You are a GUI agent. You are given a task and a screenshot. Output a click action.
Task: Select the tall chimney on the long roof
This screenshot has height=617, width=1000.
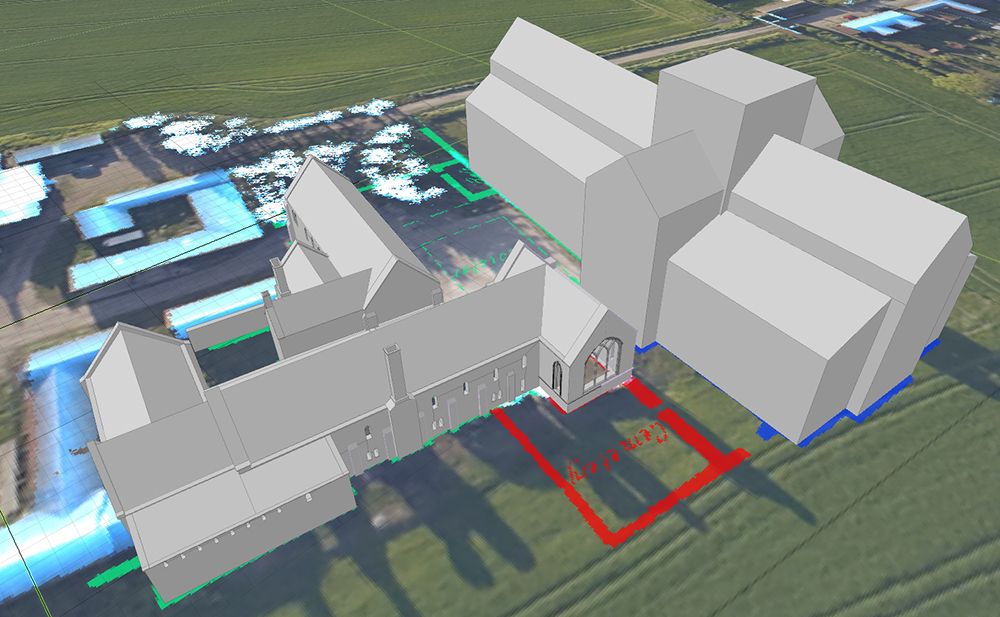click(x=396, y=371)
